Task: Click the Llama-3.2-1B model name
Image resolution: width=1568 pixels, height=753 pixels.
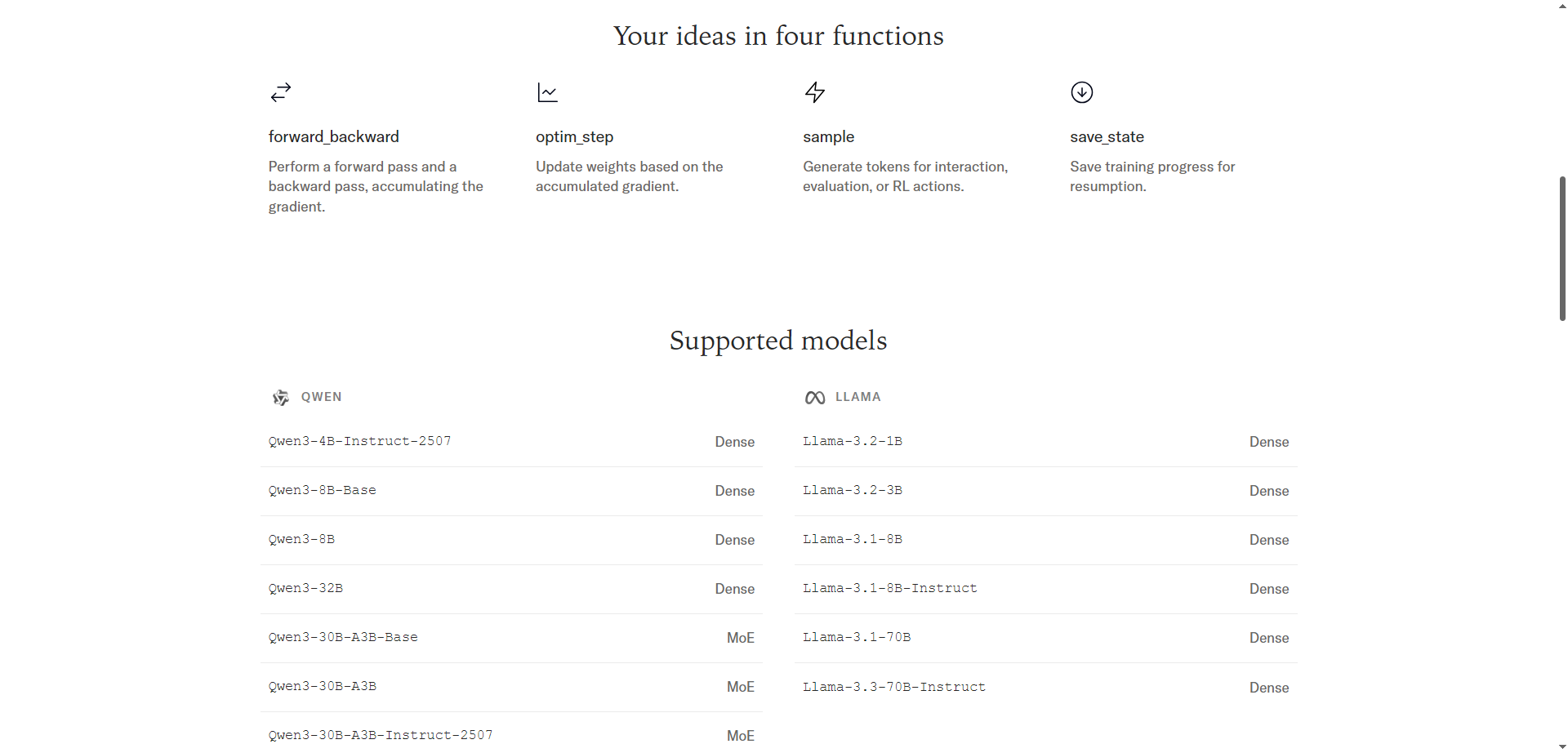Action: (853, 441)
